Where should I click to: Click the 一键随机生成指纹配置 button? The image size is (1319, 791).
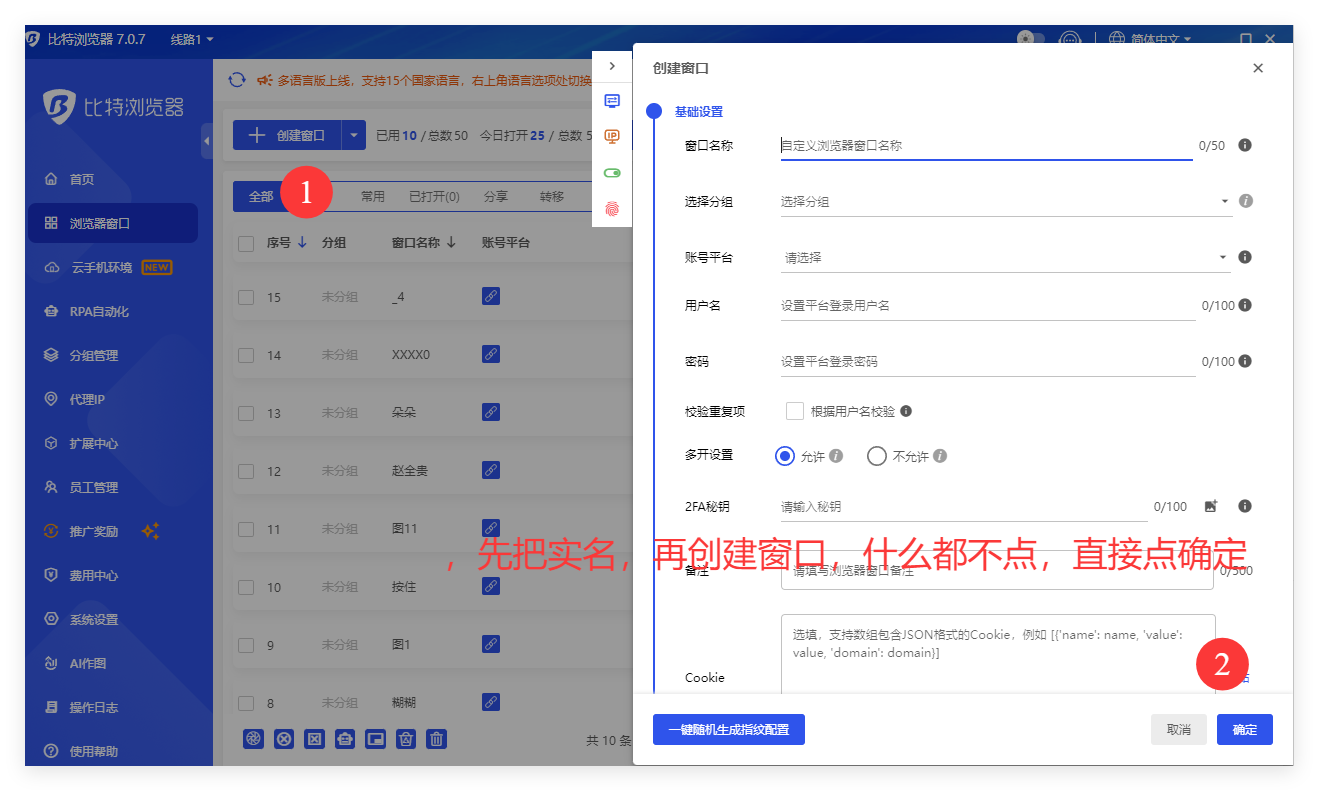(x=729, y=729)
